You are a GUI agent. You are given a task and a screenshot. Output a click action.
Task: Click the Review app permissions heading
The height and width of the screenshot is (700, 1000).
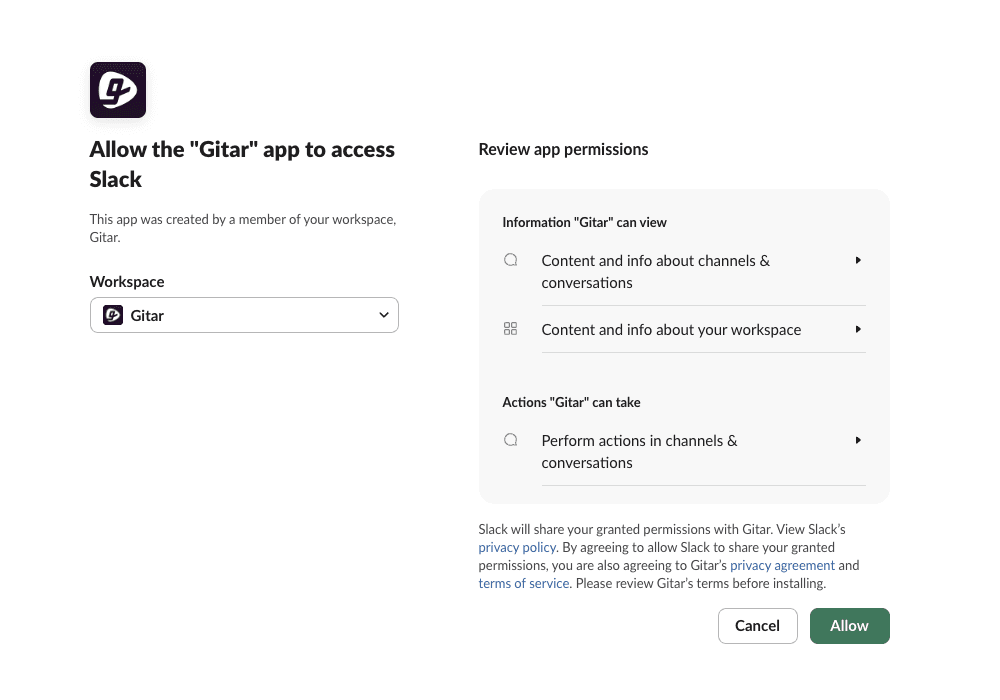click(x=563, y=148)
